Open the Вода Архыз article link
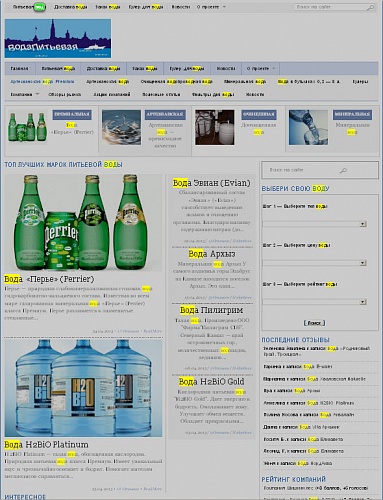Viewport: 383px width, 500px height. [212, 254]
